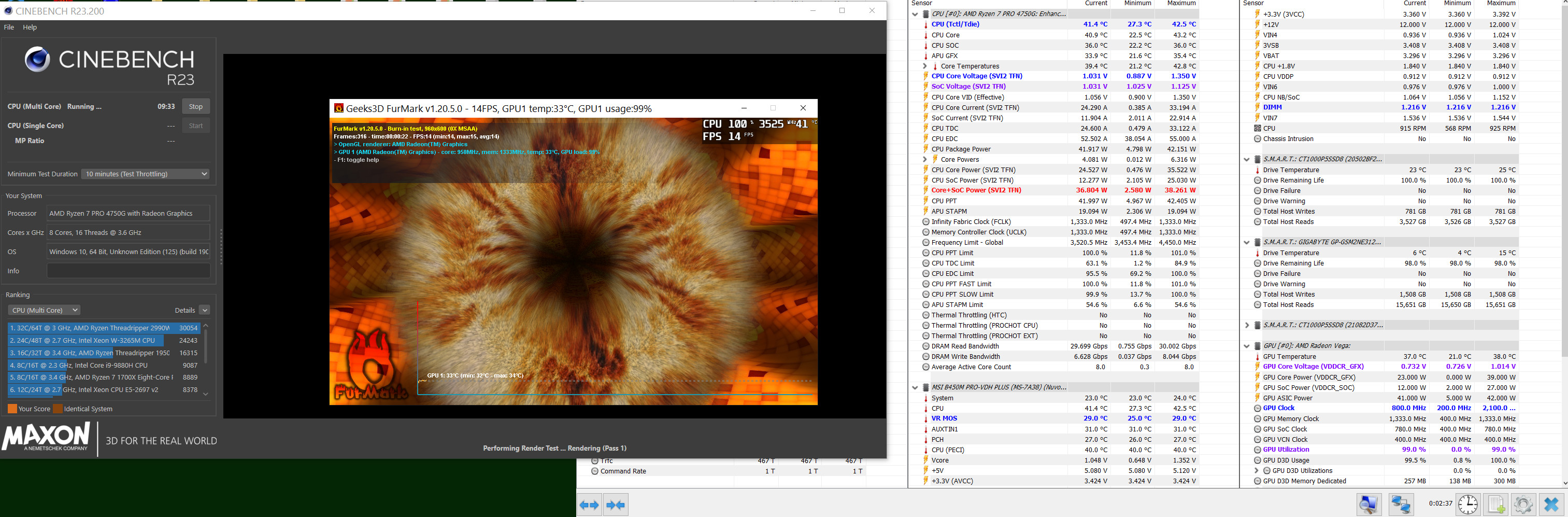Click the lightning icon beside CPU Core Voltage (SVI2 TFN)
The width and height of the screenshot is (1568, 517).
click(x=926, y=77)
